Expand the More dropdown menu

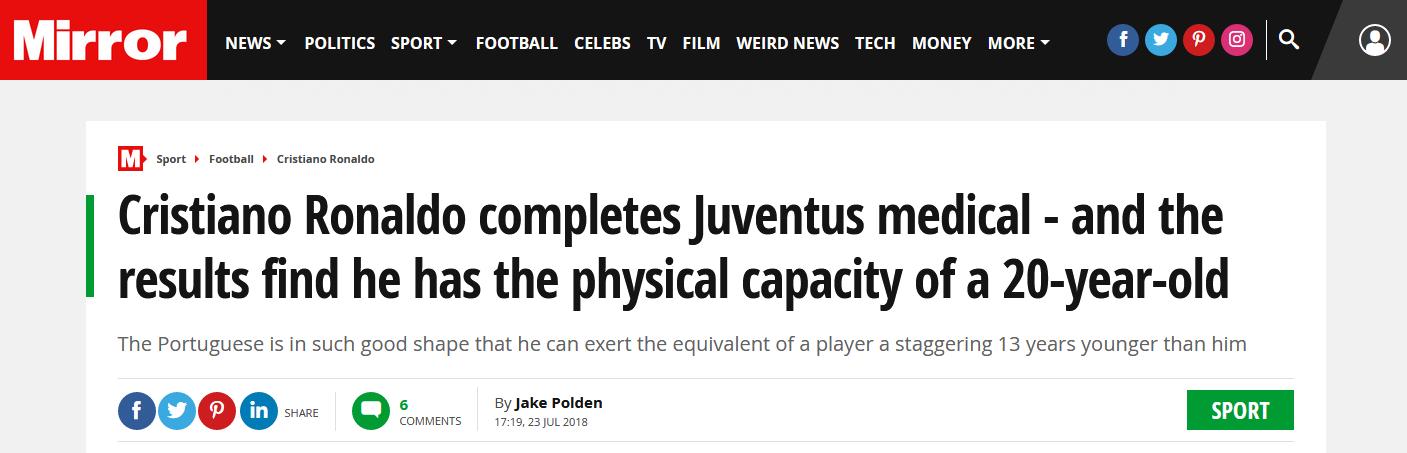(1018, 43)
